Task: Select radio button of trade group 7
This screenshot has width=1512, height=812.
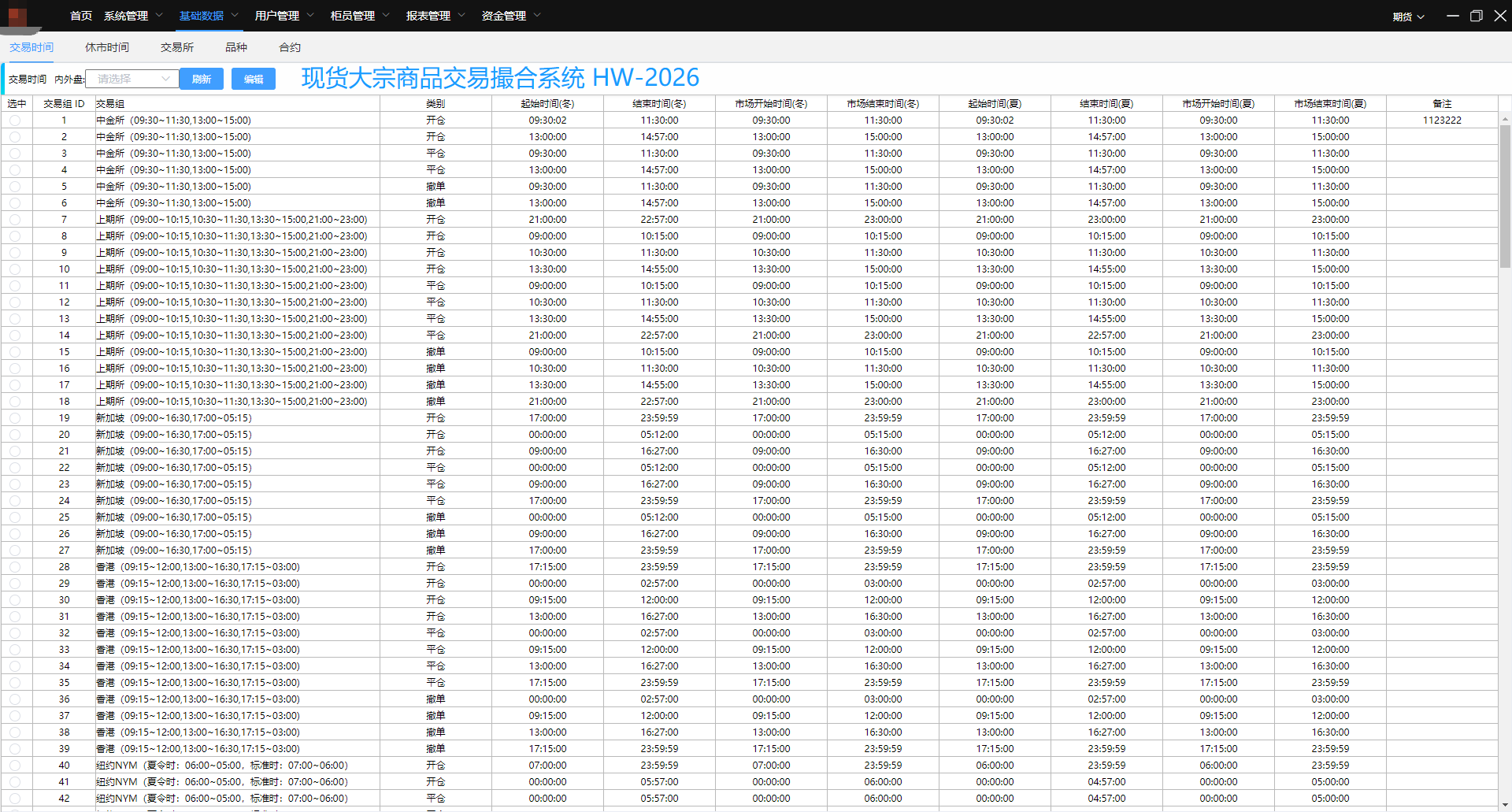Action: 15,220
